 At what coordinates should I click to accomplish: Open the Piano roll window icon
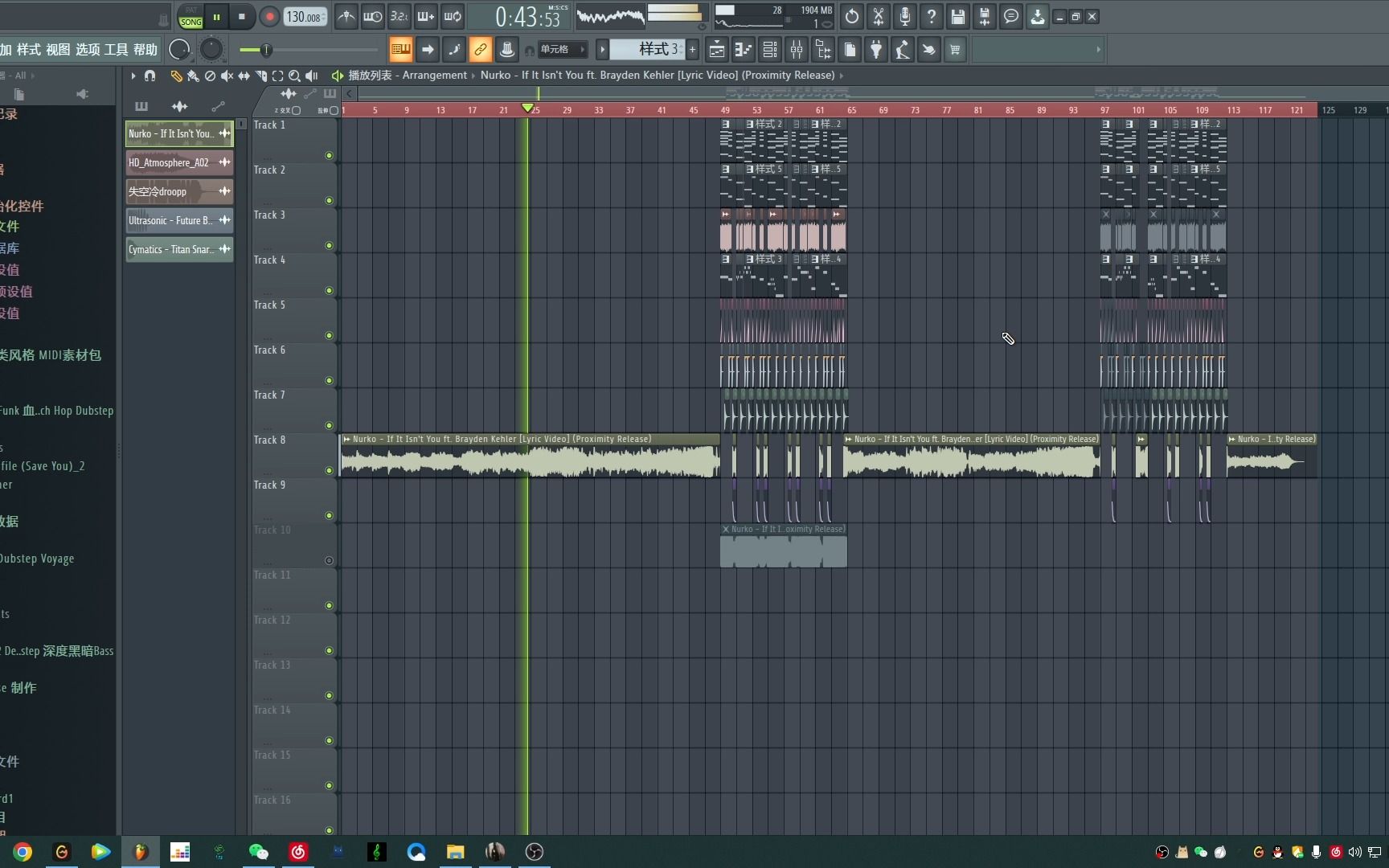pyautogui.click(x=743, y=50)
